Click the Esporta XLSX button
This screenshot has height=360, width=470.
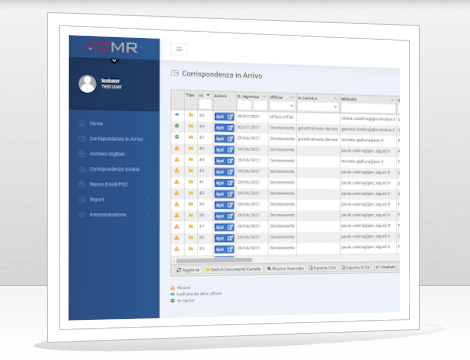pyautogui.click(x=356, y=267)
